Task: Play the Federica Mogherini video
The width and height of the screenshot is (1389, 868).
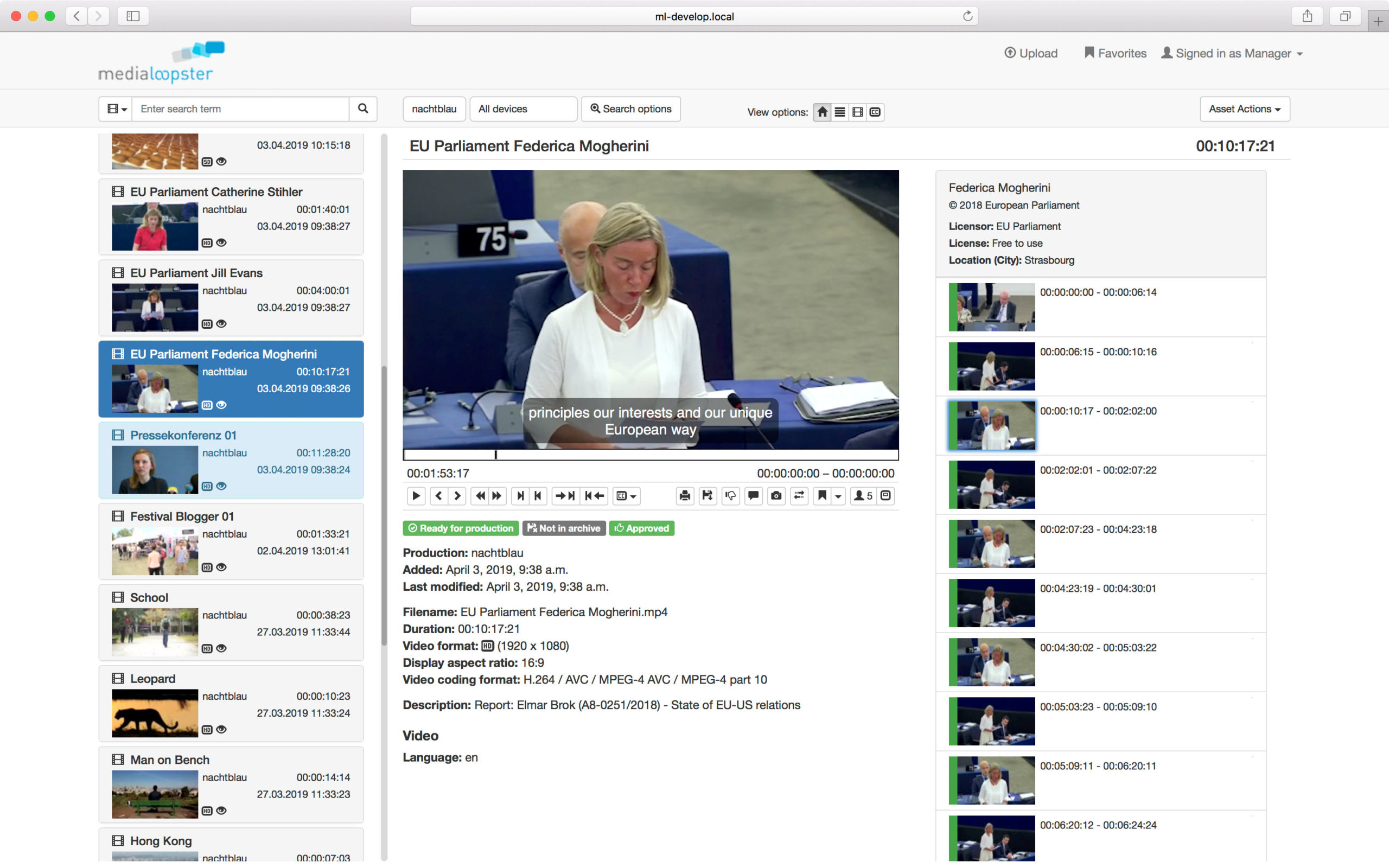Action: click(416, 495)
